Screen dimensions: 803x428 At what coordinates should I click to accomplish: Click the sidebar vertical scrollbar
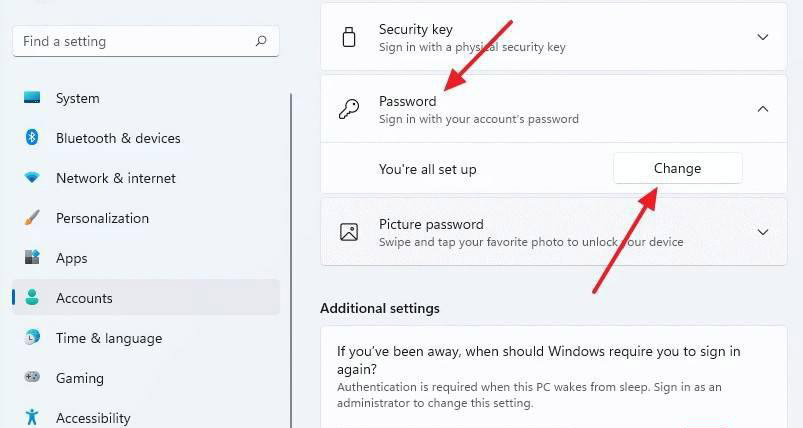(x=291, y=250)
